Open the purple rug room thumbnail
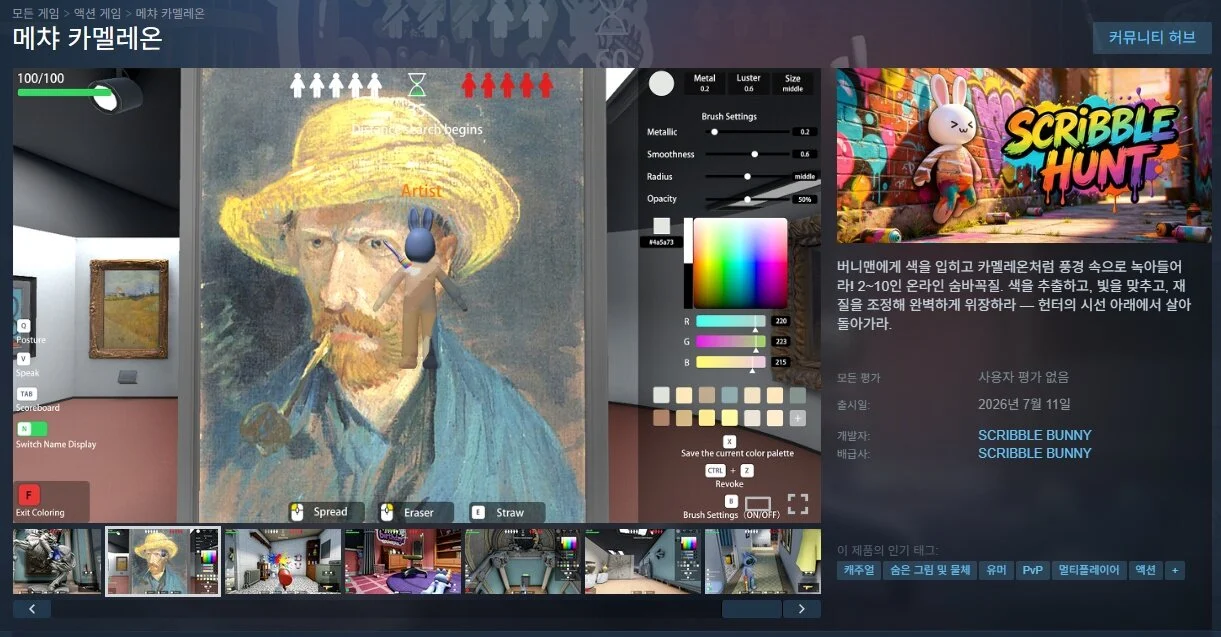The image size is (1221, 637). click(403, 561)
